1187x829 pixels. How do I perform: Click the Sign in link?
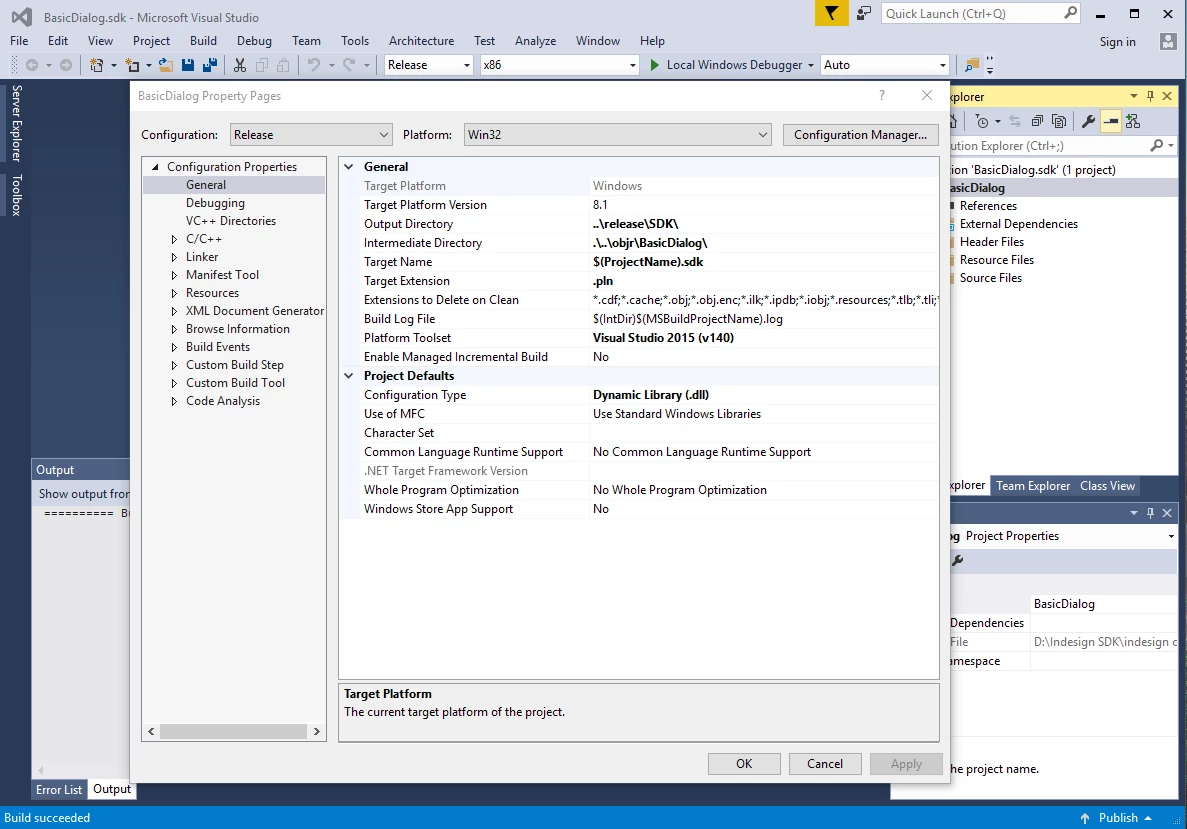pyautogui.click(x=1117, y=42)
